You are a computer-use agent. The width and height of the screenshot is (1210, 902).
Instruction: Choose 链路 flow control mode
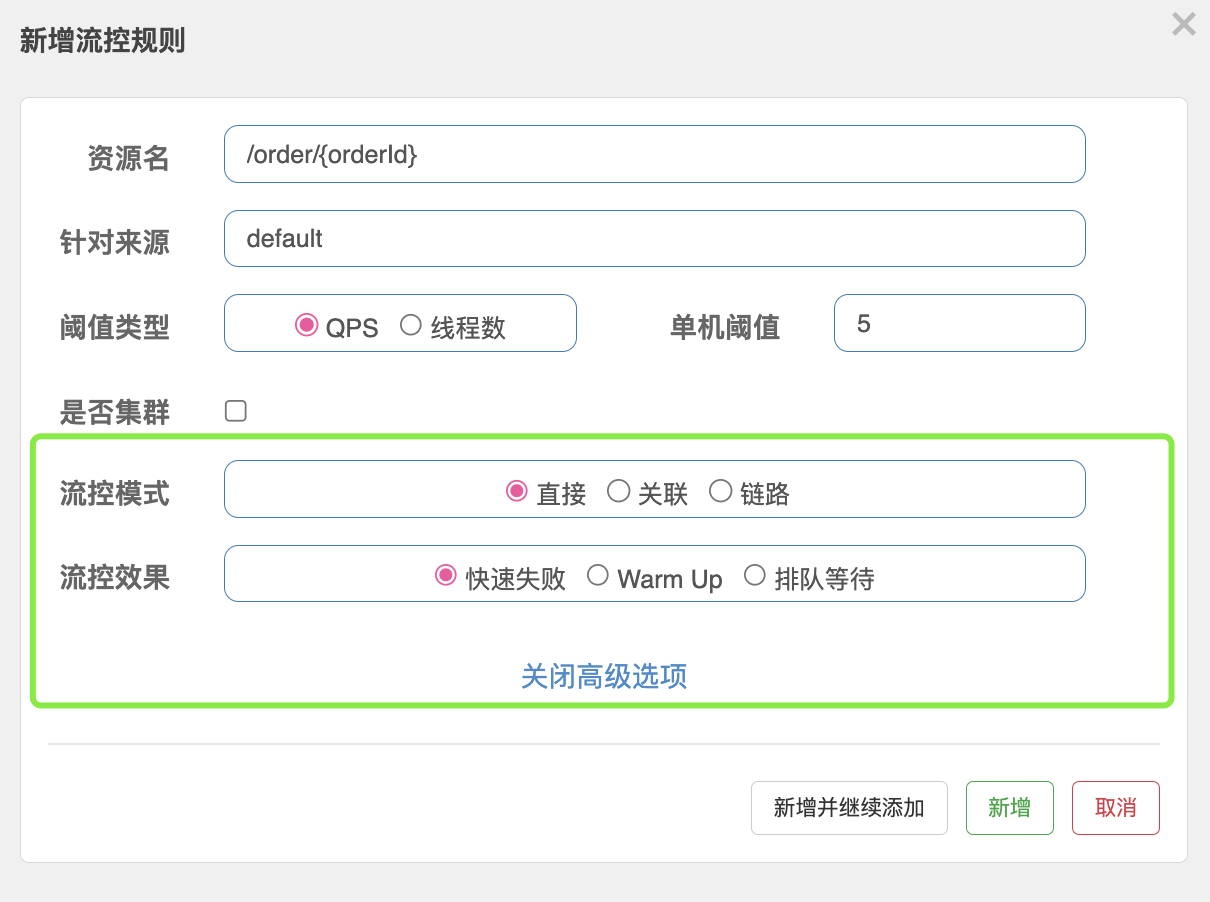point(721,491)
